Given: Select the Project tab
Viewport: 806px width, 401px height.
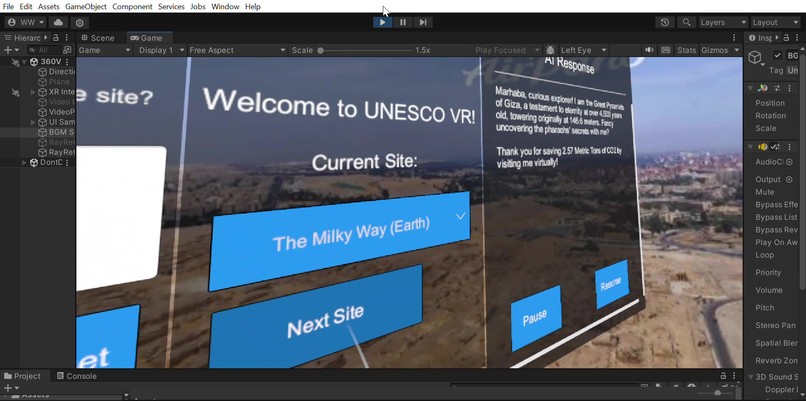Looking at the screenshot, I should 22,376.
